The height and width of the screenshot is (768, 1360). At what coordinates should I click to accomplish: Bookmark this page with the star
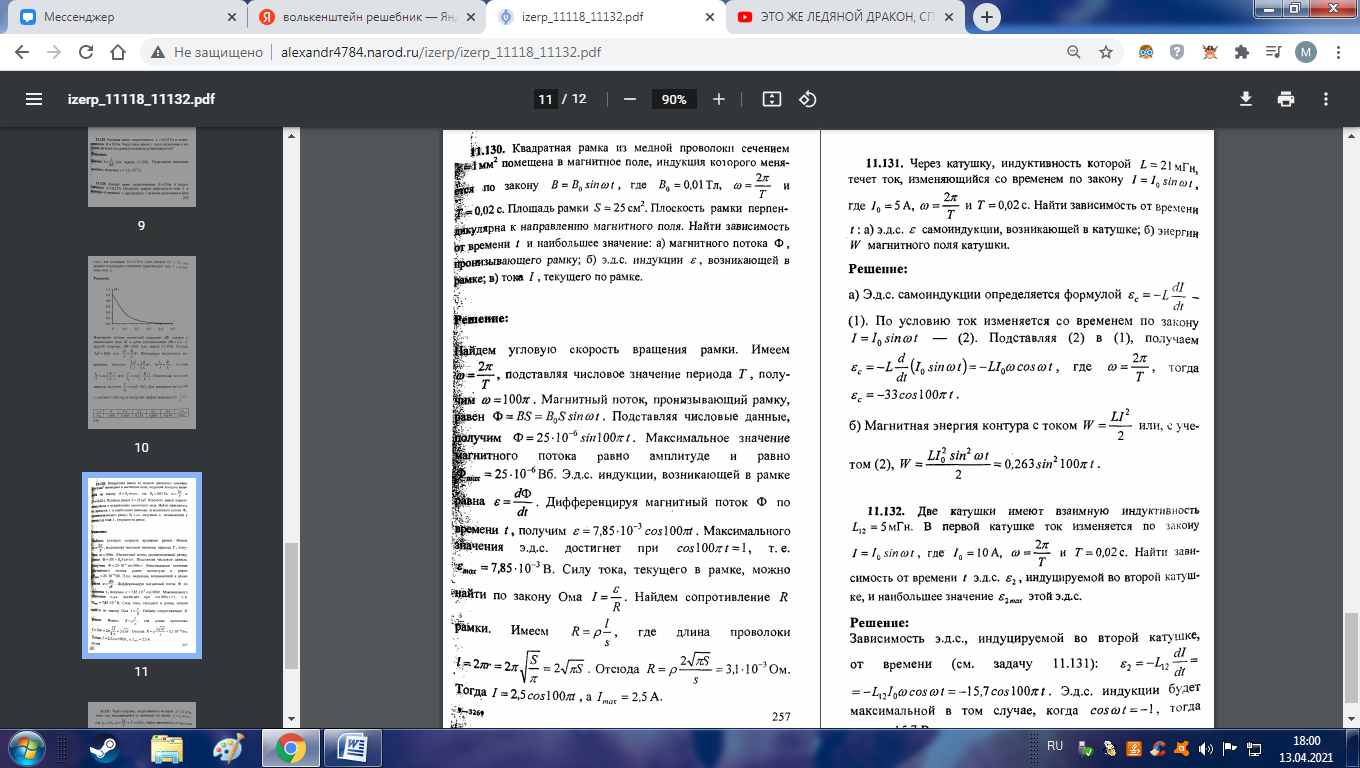click(1105, 52)
